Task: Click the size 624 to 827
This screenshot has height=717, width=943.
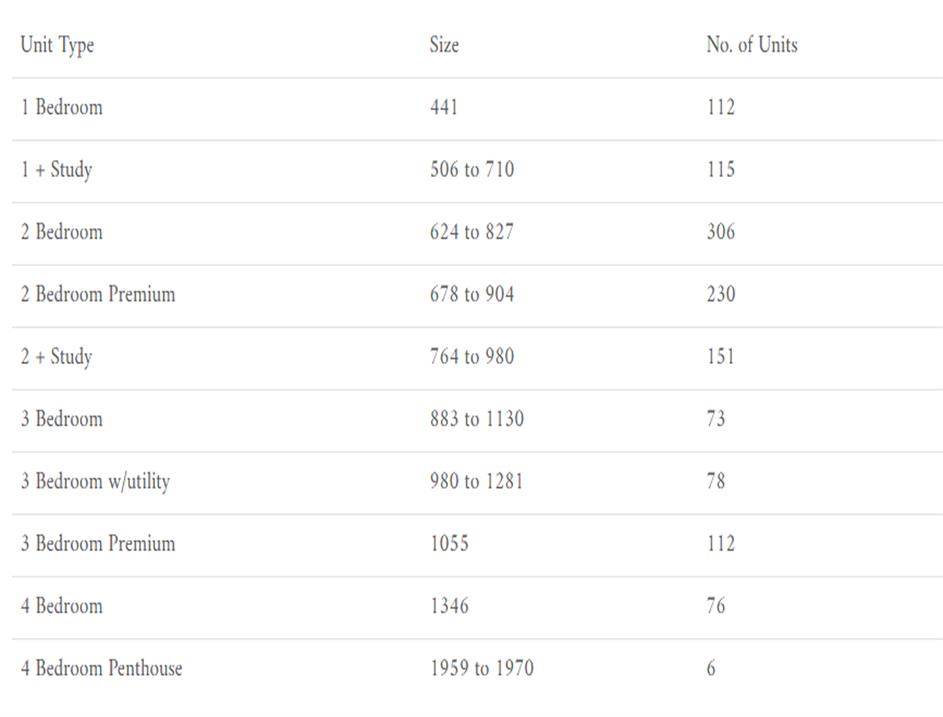Action: point(472,232)
